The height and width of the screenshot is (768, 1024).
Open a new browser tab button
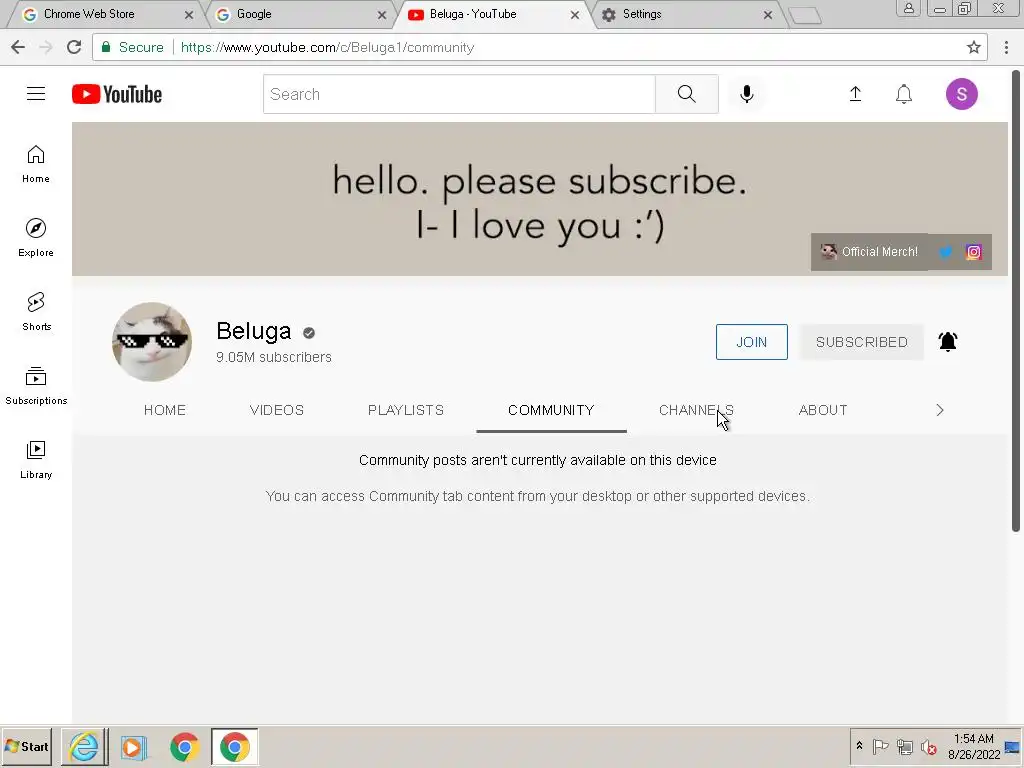pos(805,16)
